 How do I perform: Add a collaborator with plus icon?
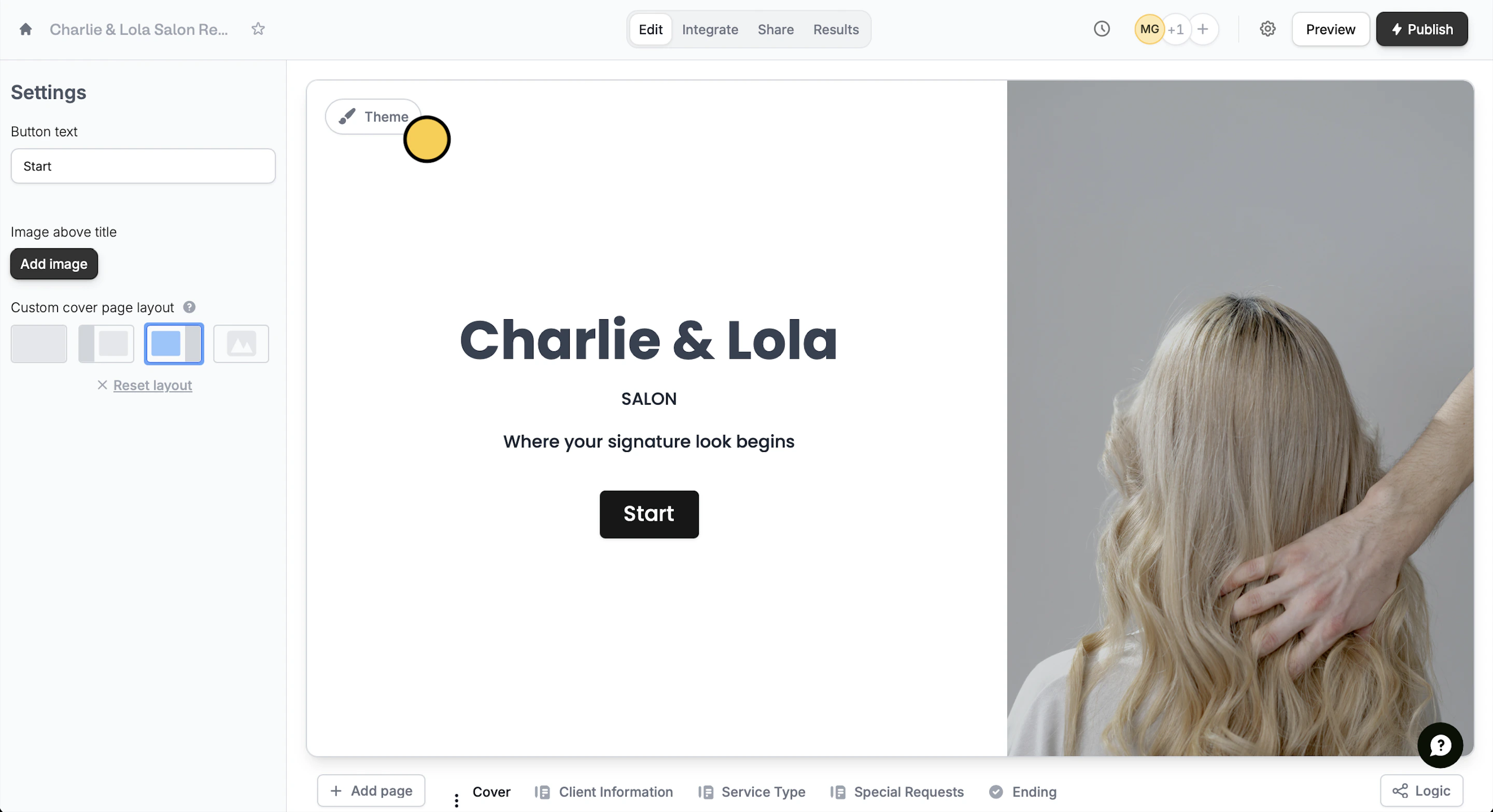(x=1203, y=29)
